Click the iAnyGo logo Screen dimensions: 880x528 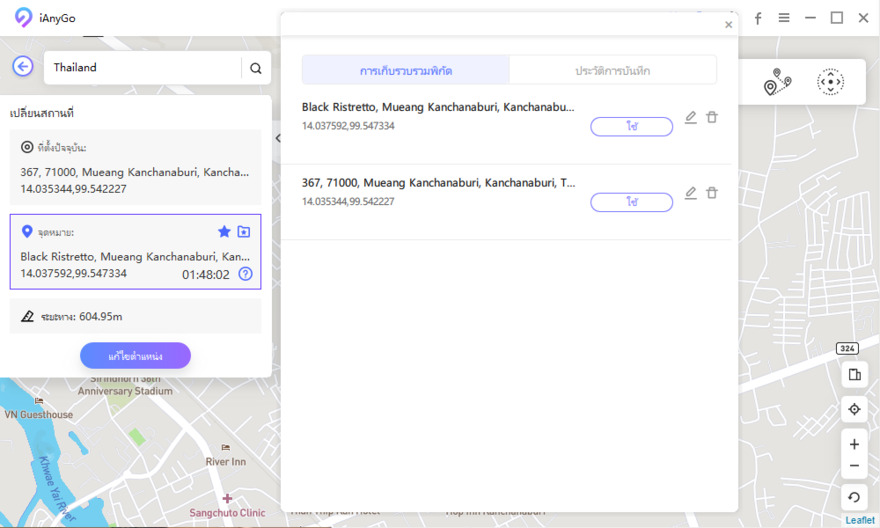(x=24, y=17)
